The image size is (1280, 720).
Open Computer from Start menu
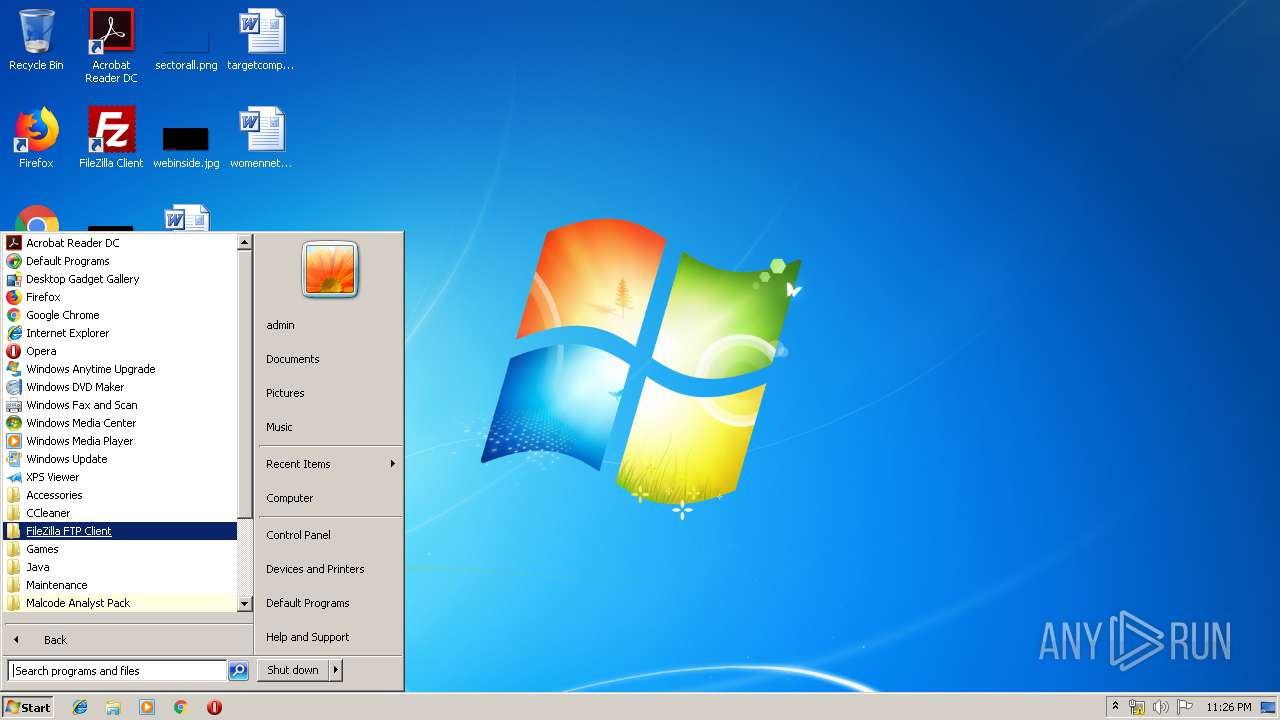tap(329, 498)
